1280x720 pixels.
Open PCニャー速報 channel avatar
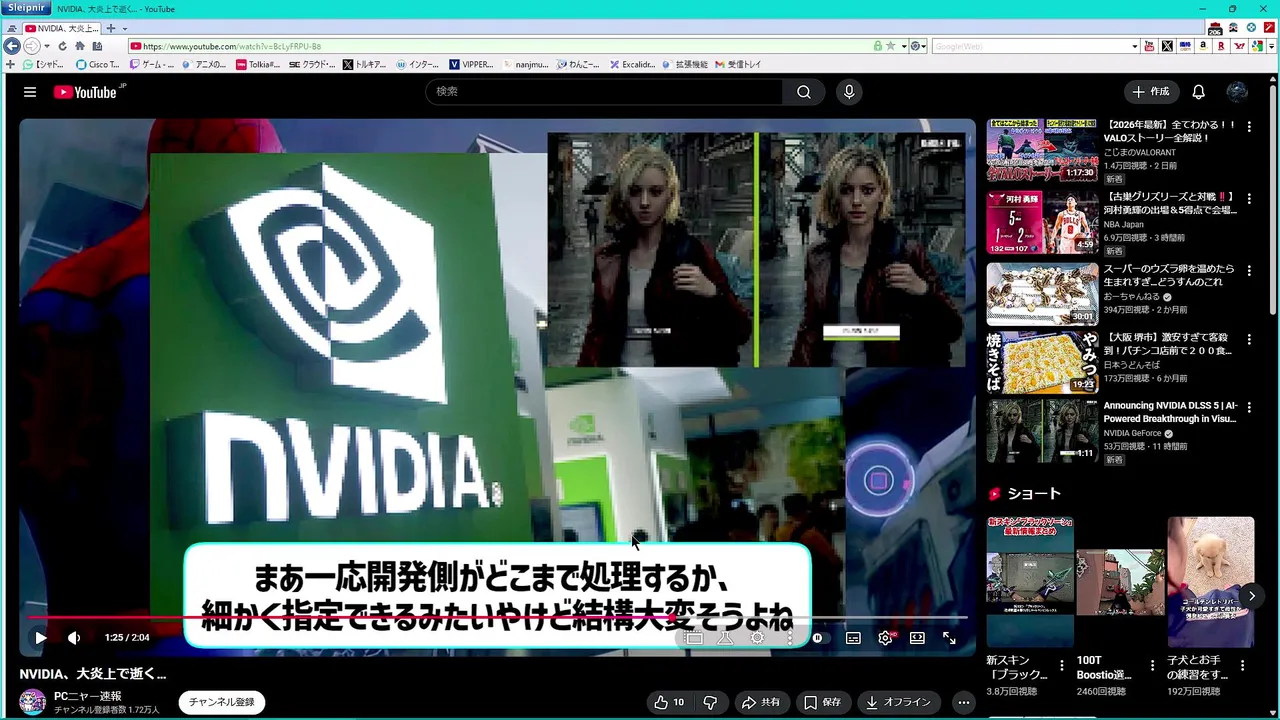pos(33,702)
